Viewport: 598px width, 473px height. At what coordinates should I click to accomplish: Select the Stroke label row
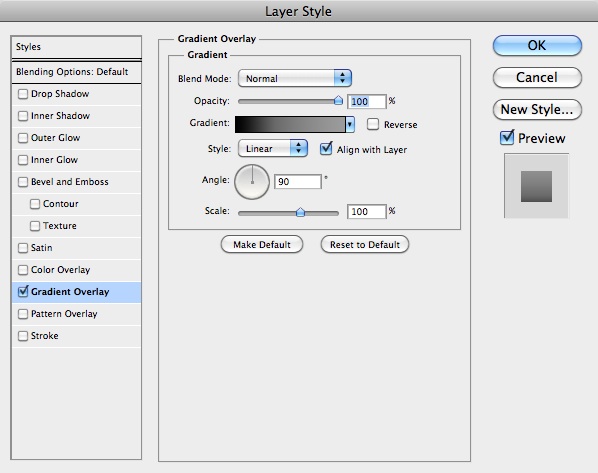(76, 336)
